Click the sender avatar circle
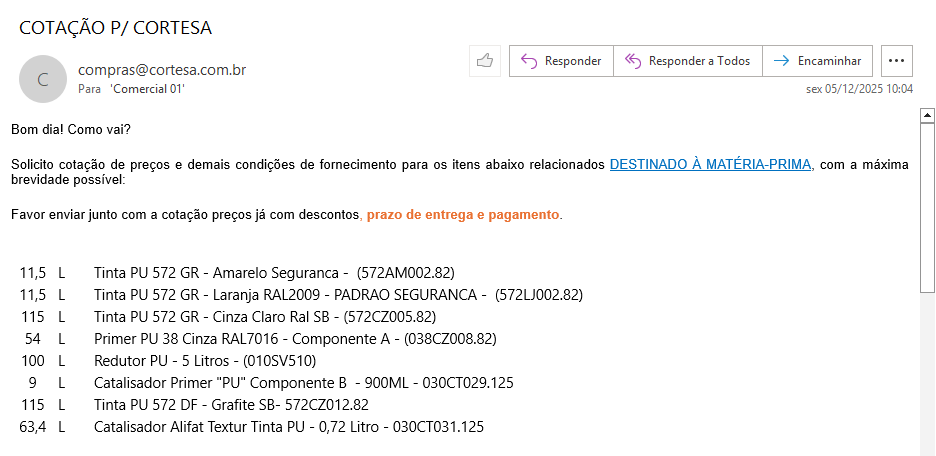The image size is (936, 456). pyautogui.click(x=42, y=79)
